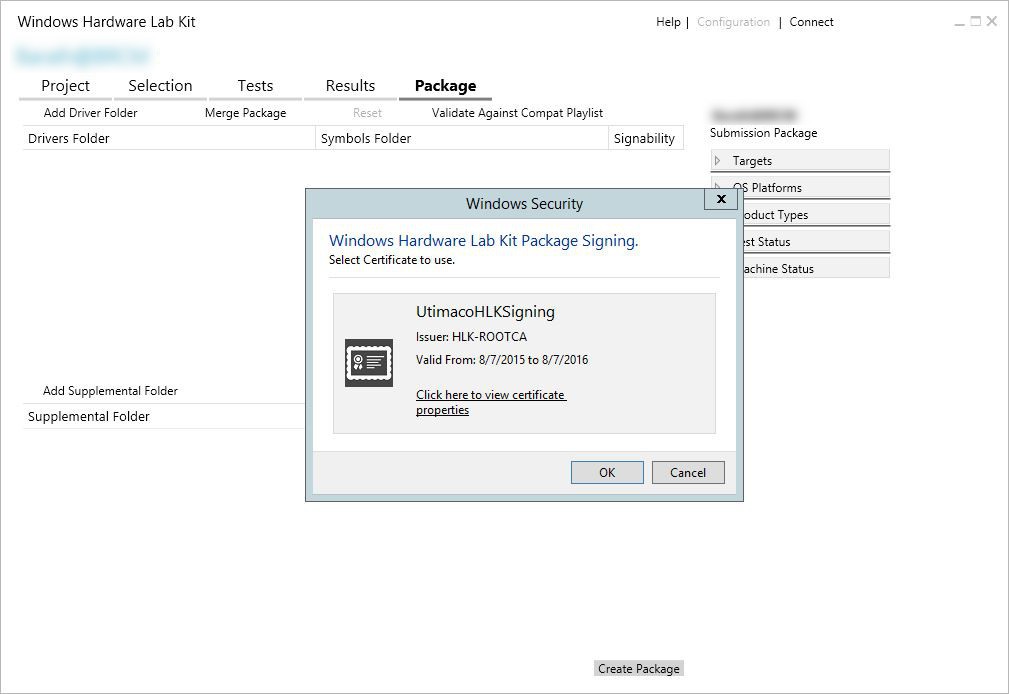
Task: Click the Signability column header
Action: 645,138
